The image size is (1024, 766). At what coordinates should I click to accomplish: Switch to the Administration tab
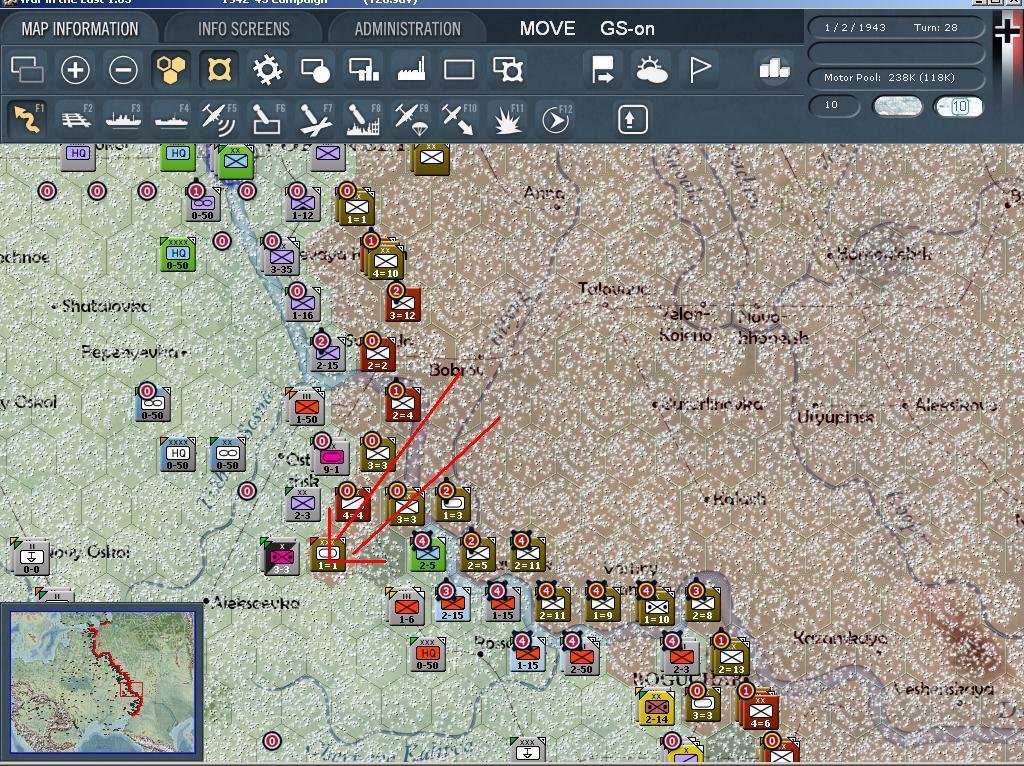point(408,29)
